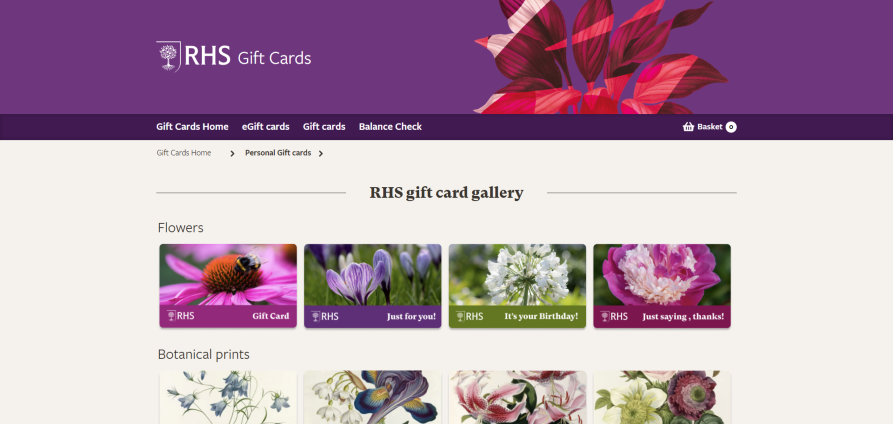893x424 pixels.
Task: Open Gift Cards Home menu item
Action: (192, 127)
